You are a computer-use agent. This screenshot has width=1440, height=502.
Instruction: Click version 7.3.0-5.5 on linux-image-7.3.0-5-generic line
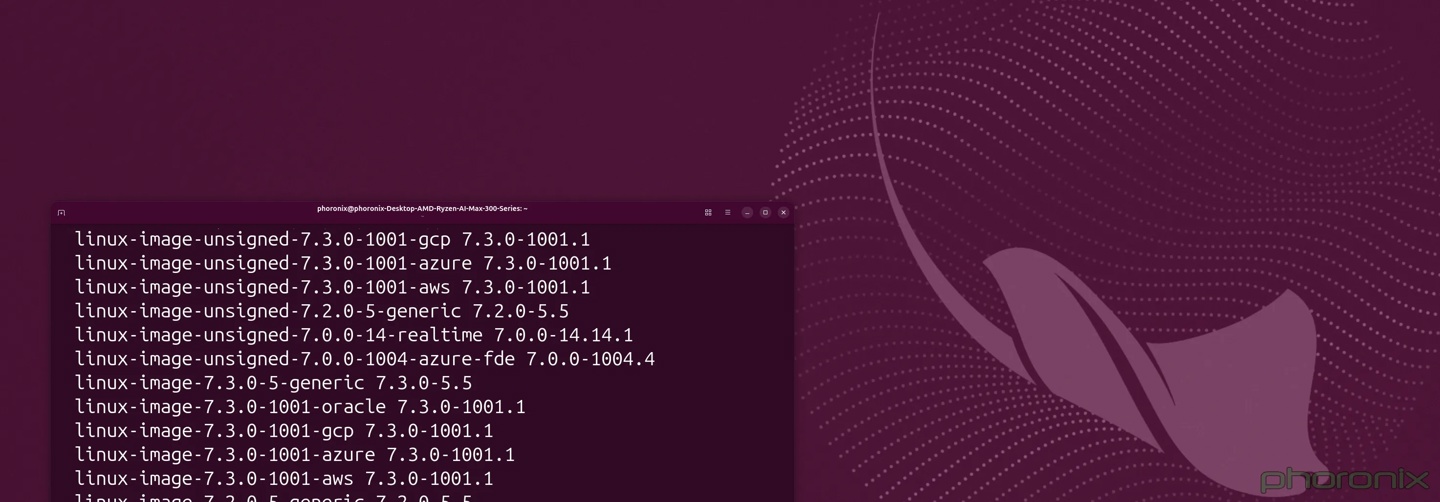pos(424,383)
